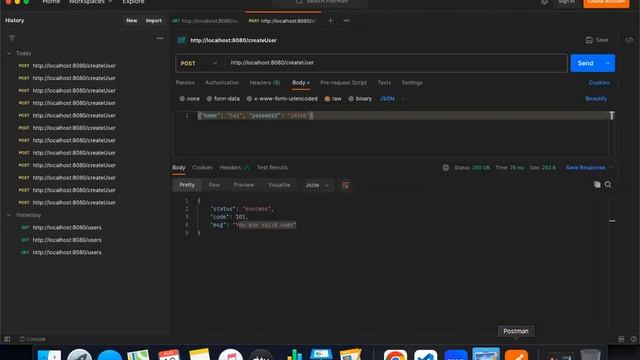Click the two-pane layout icon in footer
Viewport: 640px width, 360px height.
click(621, 339)
